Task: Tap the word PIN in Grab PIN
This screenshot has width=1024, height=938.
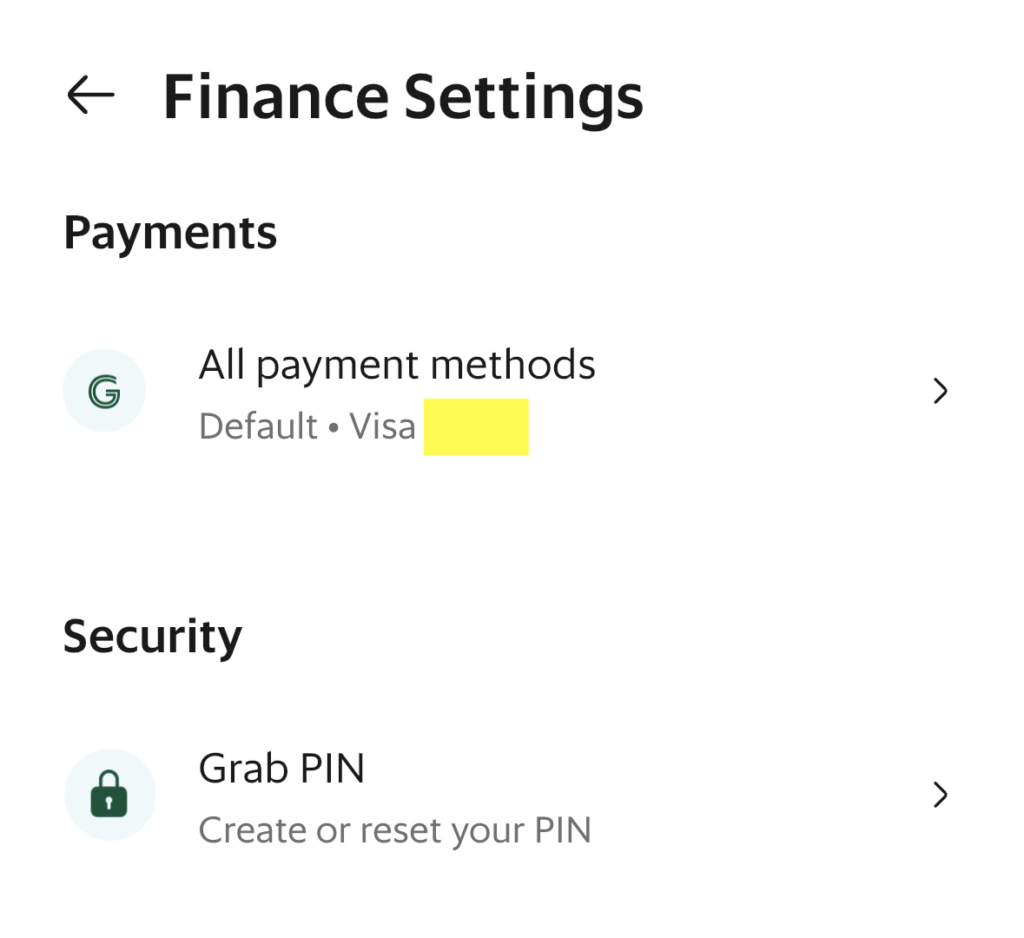Action: pos(332,768)
